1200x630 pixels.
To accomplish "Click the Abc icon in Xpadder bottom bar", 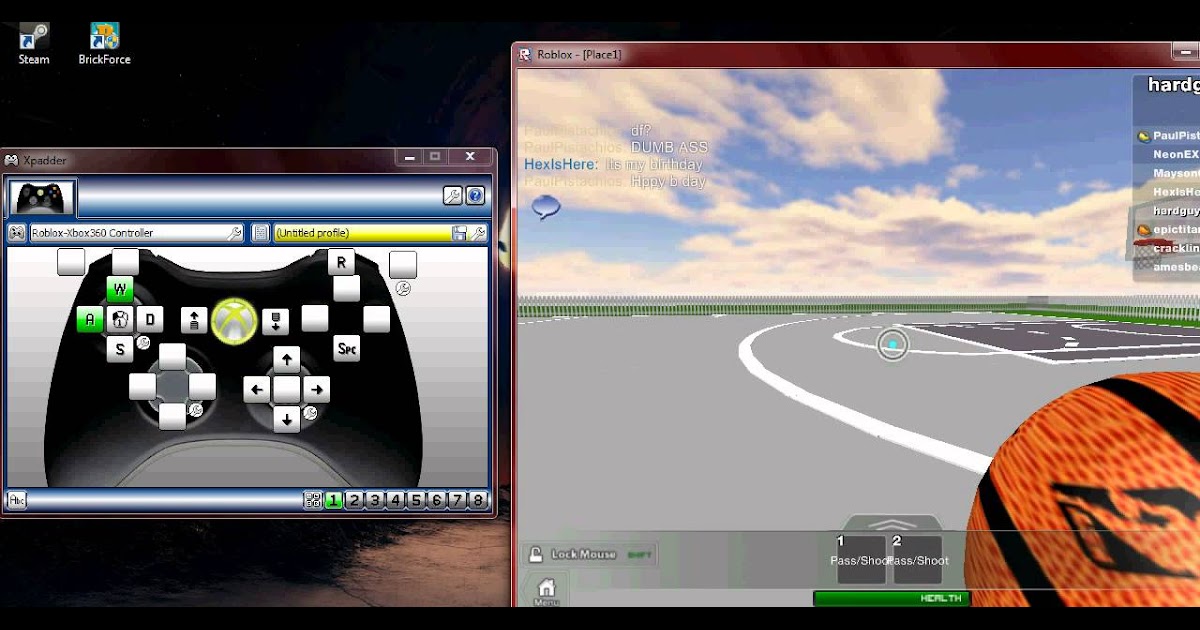I will 17,500.
